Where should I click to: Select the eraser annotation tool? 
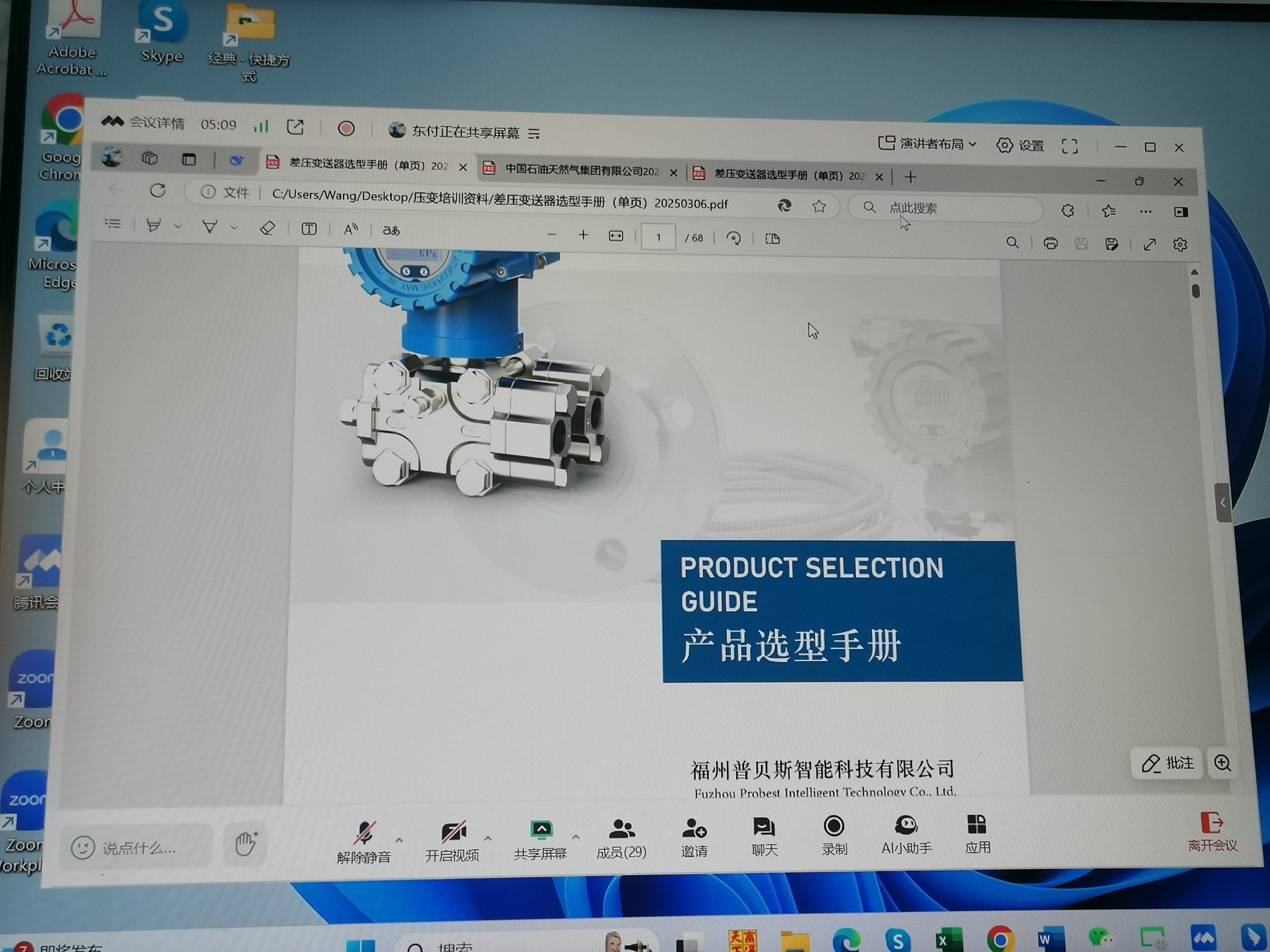click(x=268, y=227)
